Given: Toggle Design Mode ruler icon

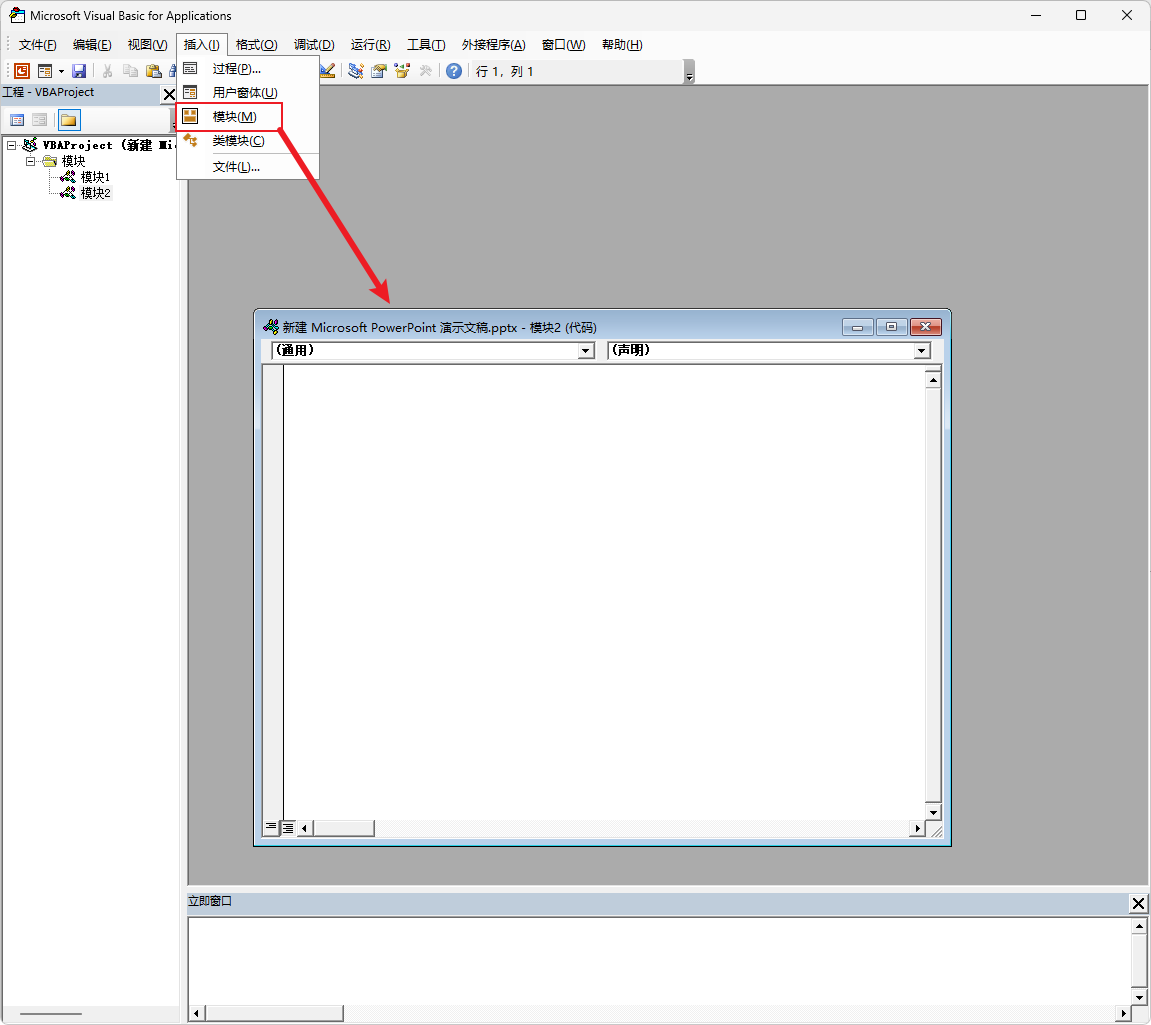Looking at the screenshot, I should [x=327, y=70].
